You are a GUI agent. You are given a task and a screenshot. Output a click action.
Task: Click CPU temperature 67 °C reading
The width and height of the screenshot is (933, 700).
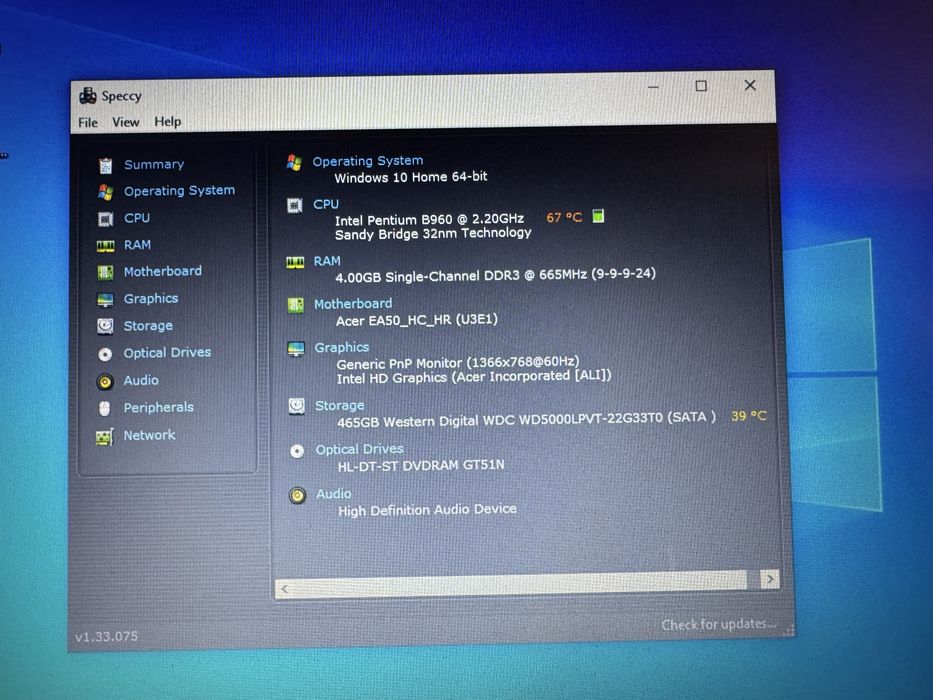(563, 217)
